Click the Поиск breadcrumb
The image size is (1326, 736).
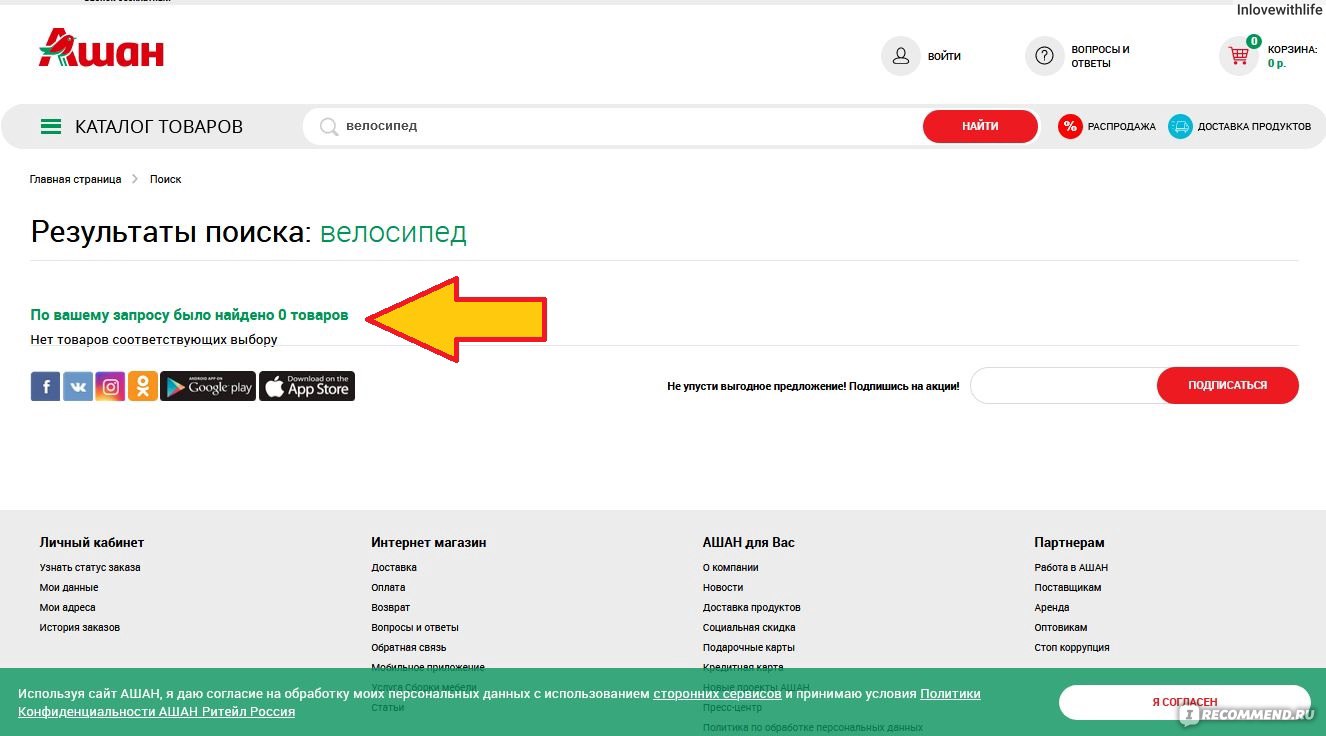166,179
